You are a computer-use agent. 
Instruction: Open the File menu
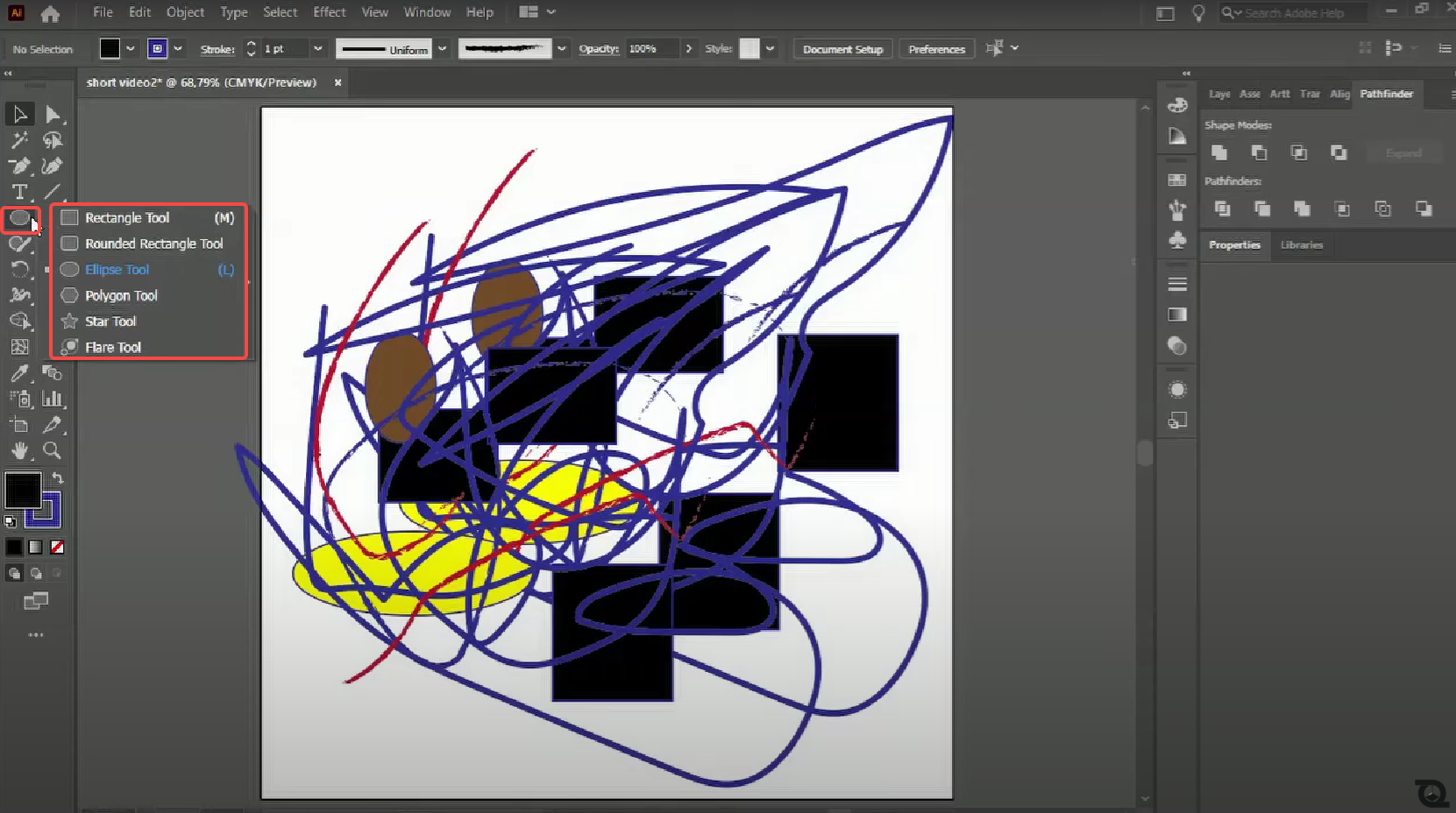[x=103, y=12]
